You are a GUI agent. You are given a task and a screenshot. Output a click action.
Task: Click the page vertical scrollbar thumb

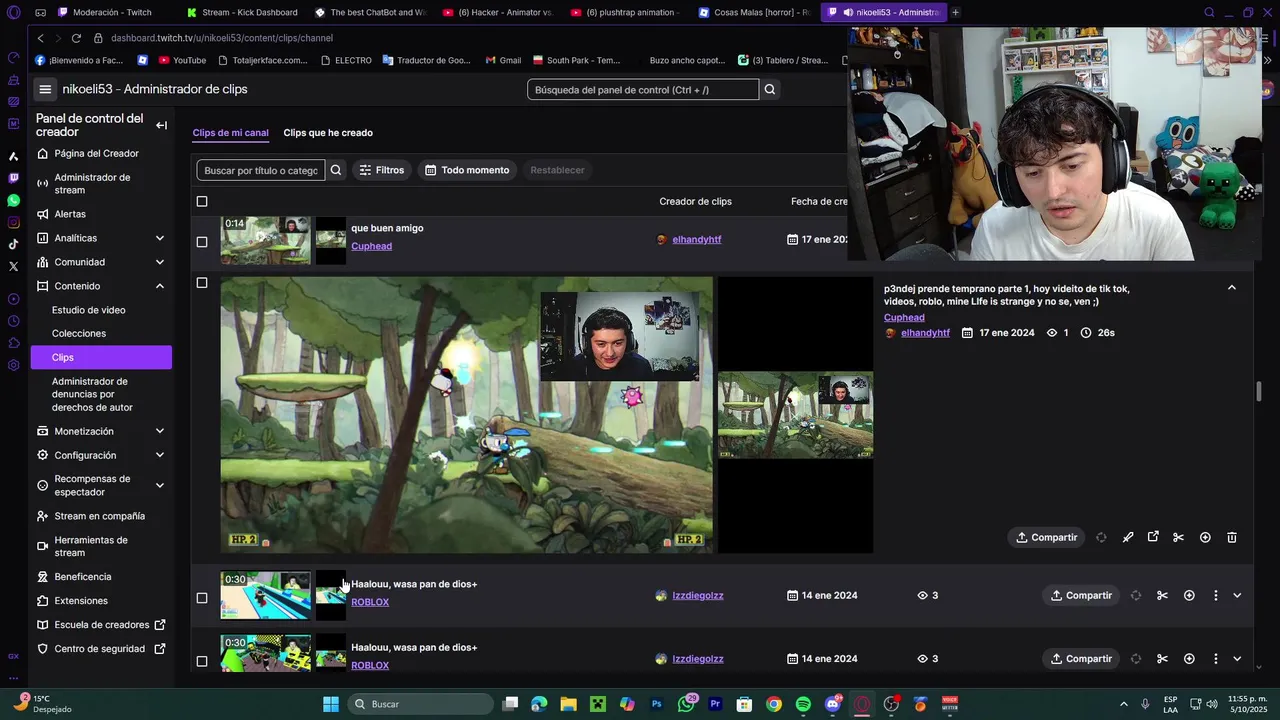pos(1259,391)
